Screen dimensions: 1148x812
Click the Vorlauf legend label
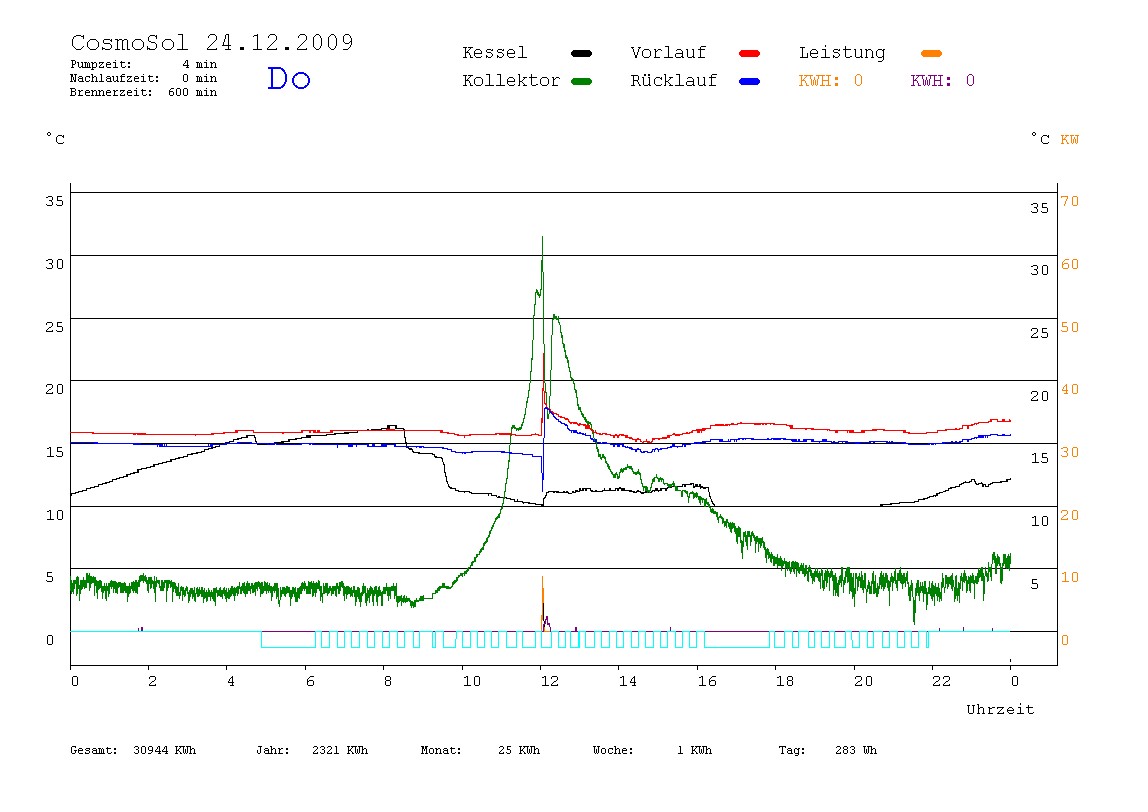(668, 53)
